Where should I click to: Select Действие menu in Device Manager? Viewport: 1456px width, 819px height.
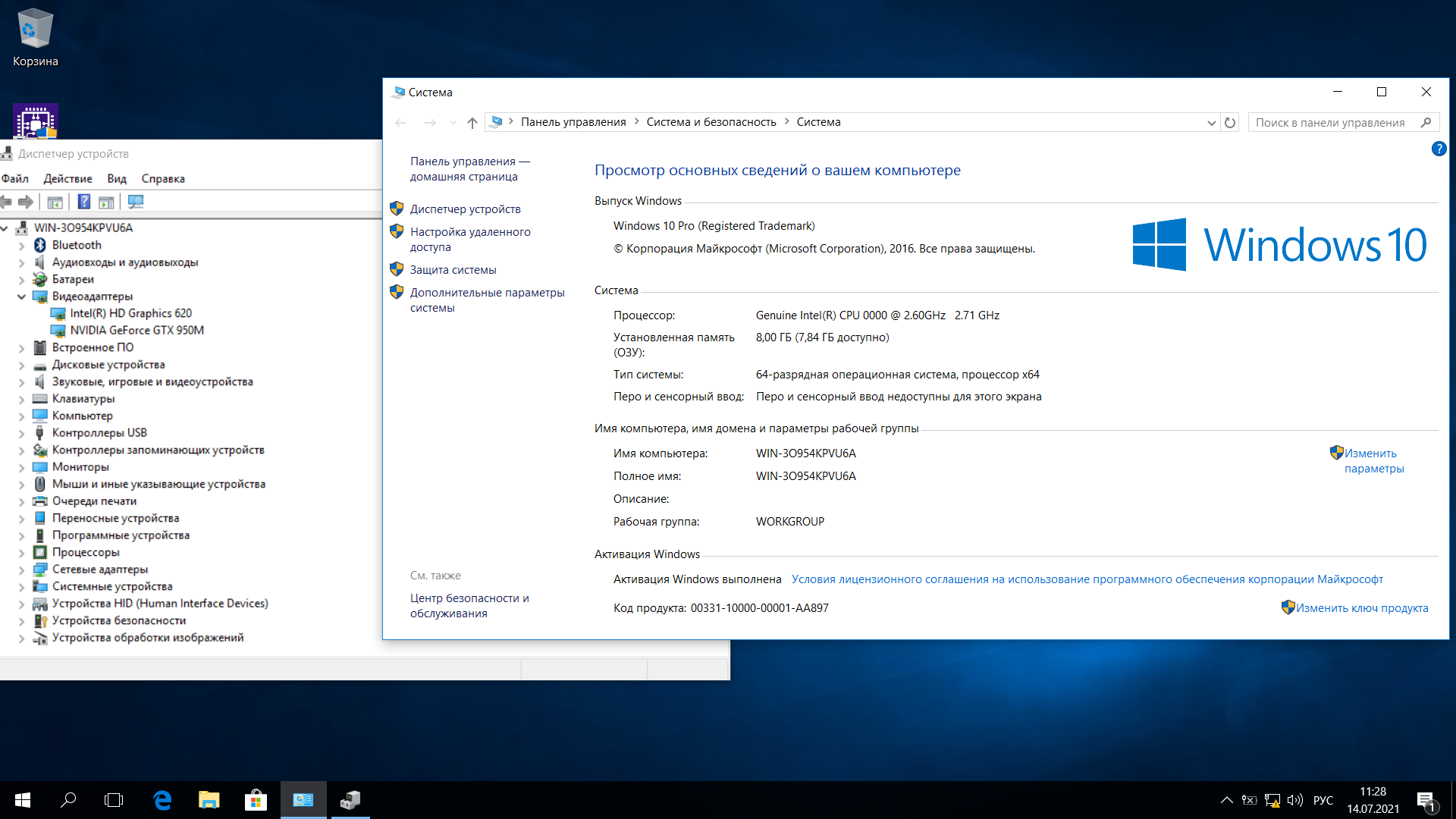click(65, 178)
